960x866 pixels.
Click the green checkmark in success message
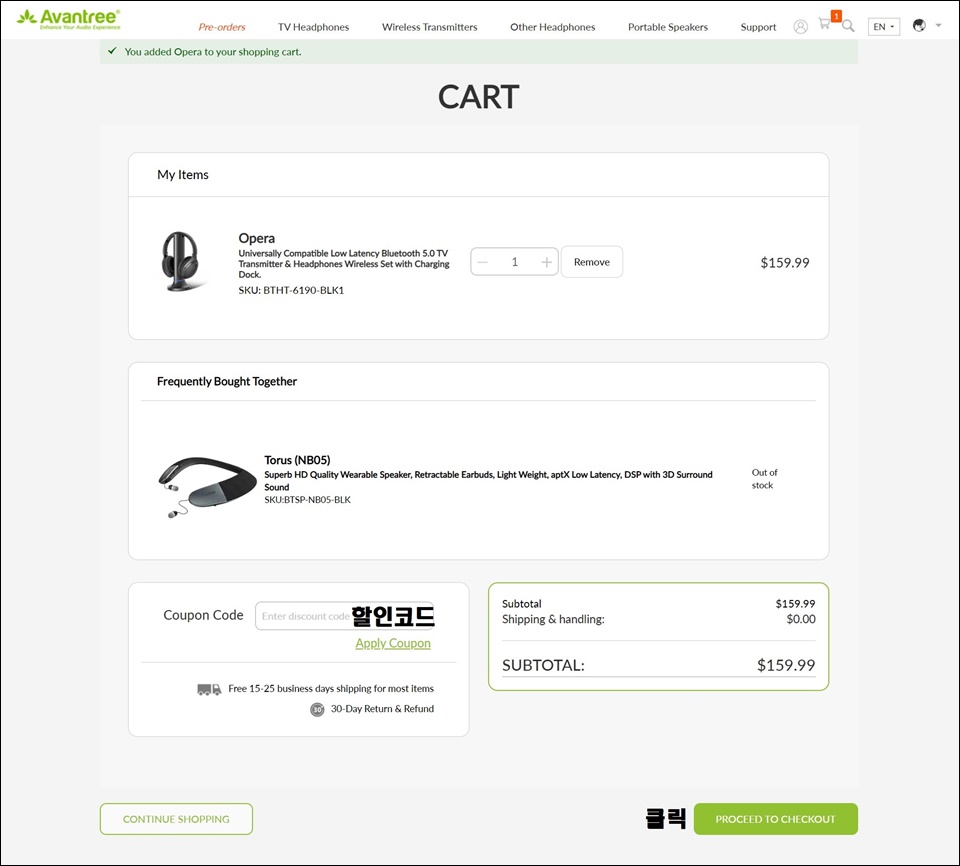(112, 51)
